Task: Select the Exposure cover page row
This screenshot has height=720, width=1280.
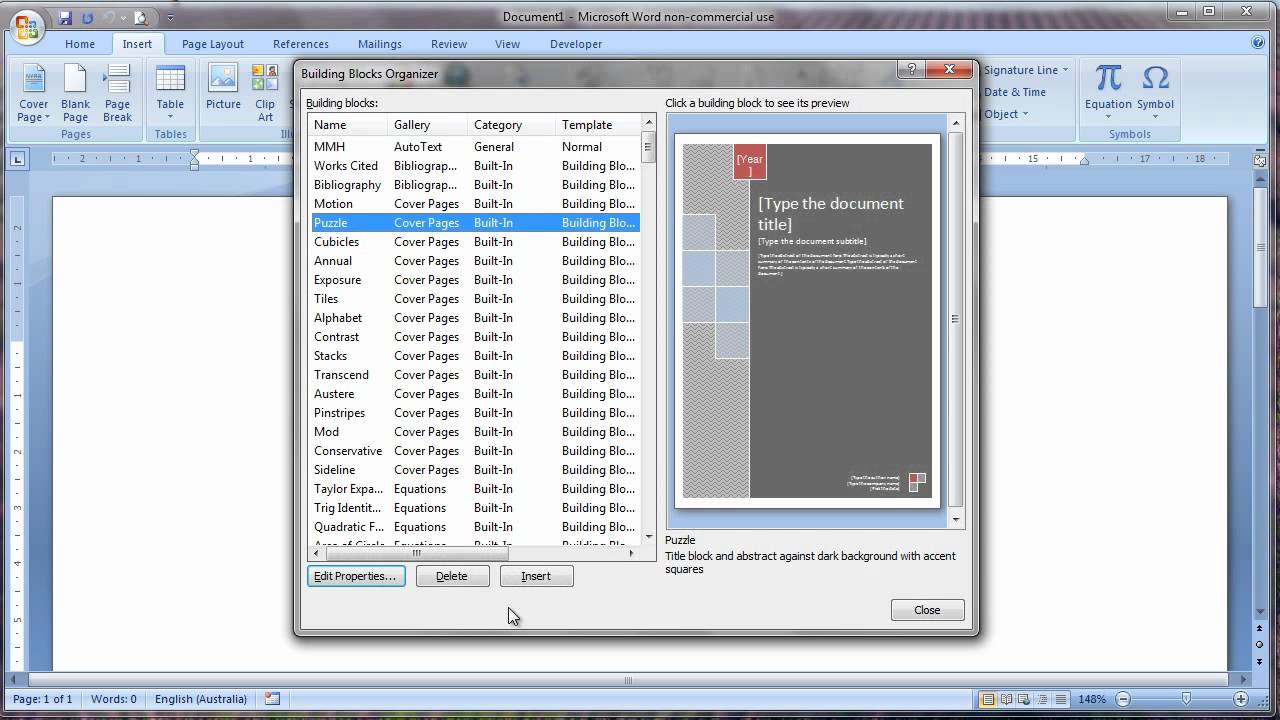Action: click(x=474, y=280)
